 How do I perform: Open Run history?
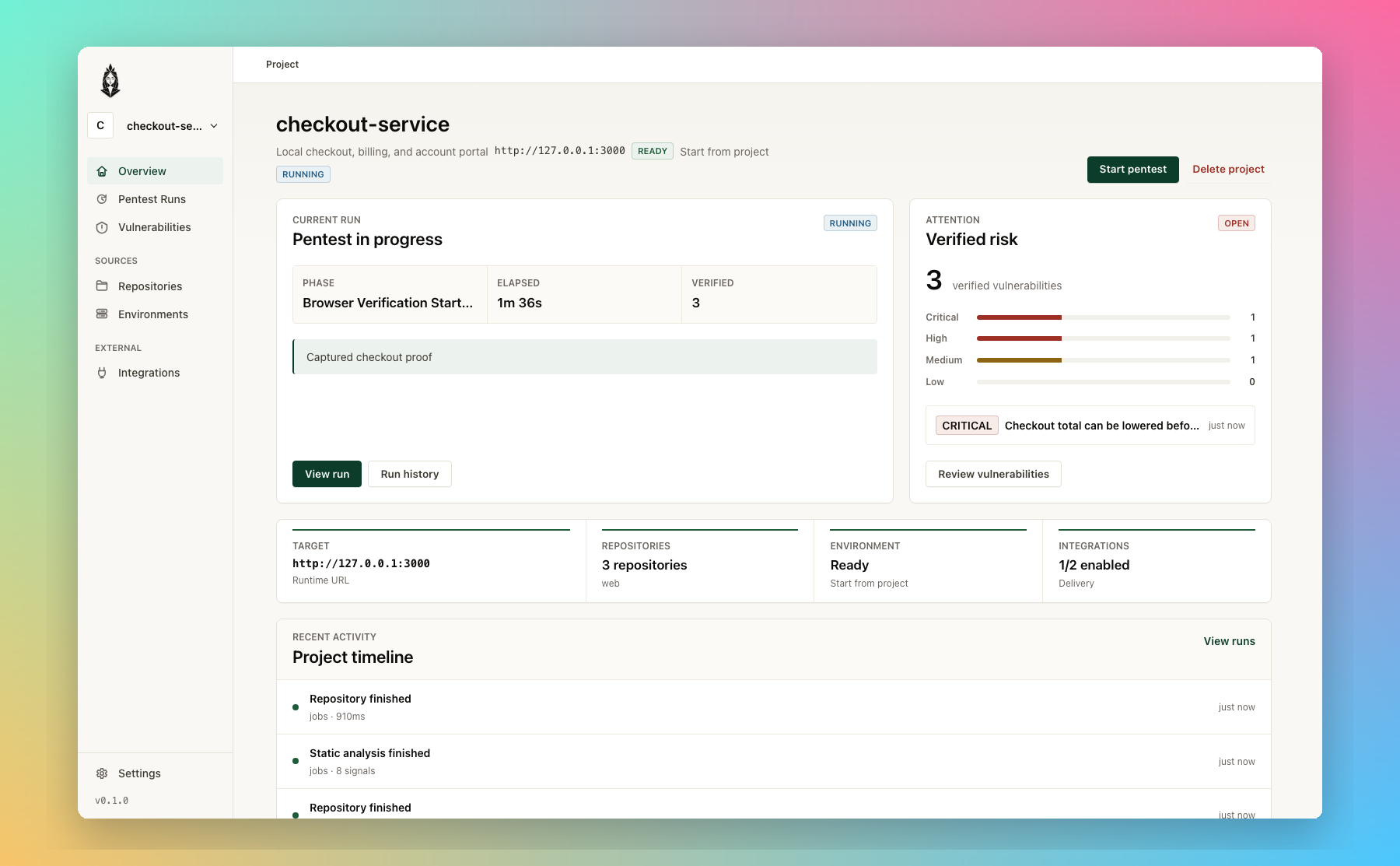410,474
